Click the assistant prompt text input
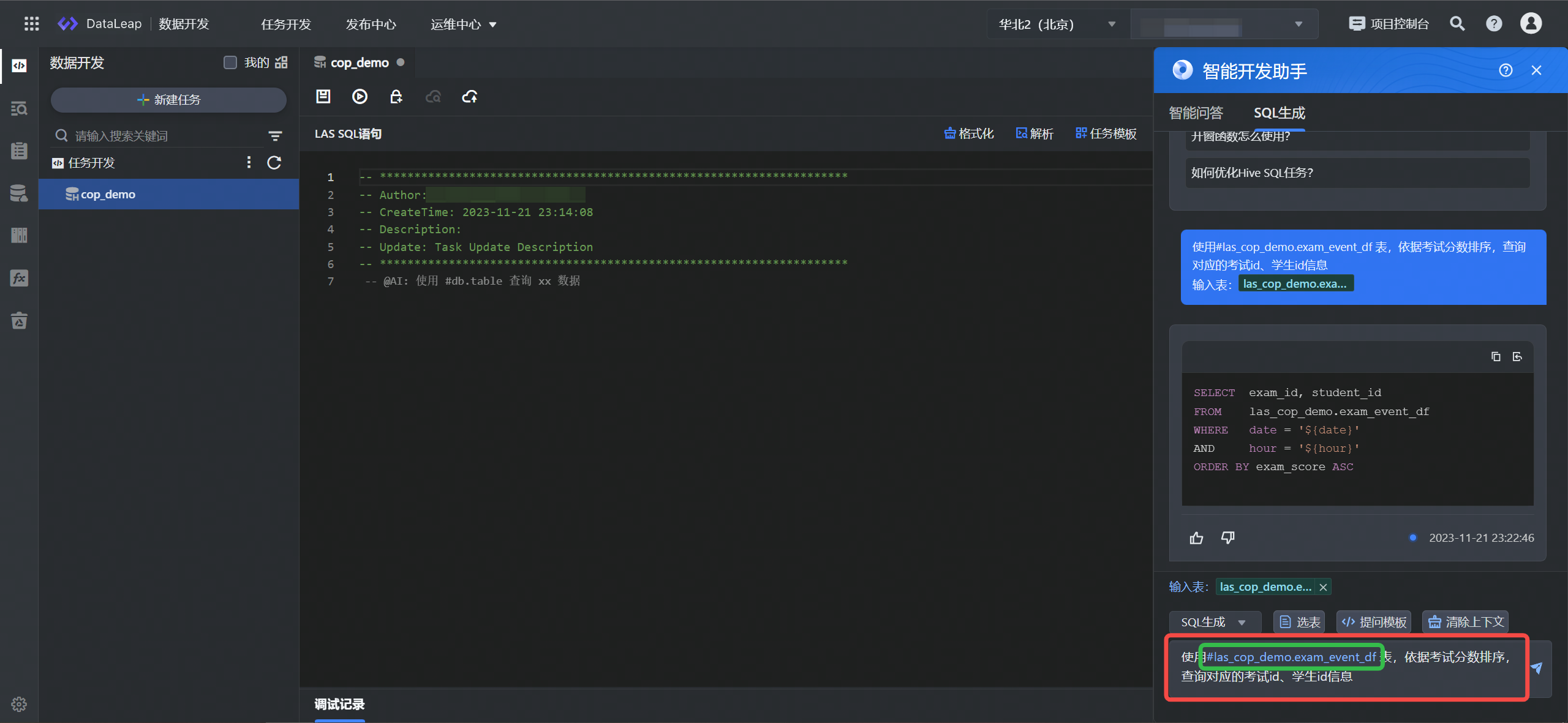The image size is (1568, 723). [x=1346, y=667]
